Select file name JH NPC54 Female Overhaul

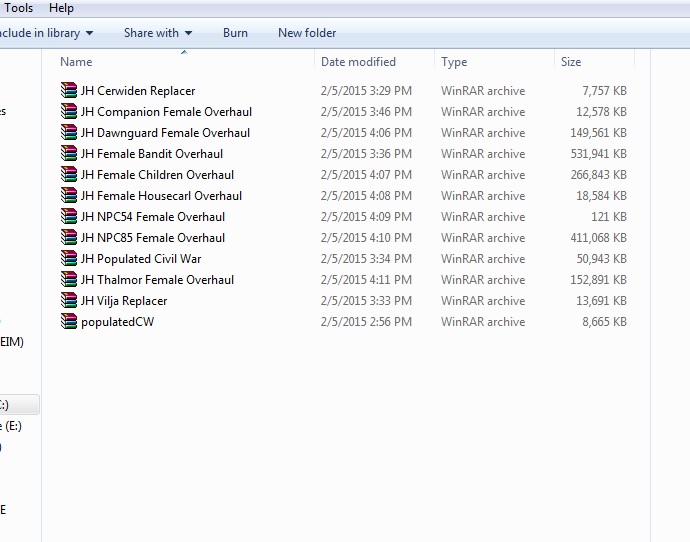click(153, 217)
